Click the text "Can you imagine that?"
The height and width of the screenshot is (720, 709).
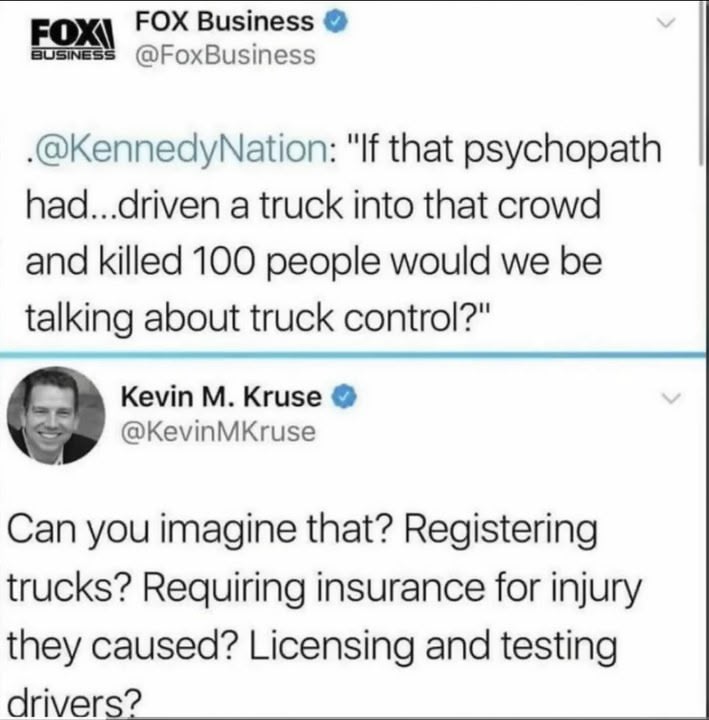point(198,530)
